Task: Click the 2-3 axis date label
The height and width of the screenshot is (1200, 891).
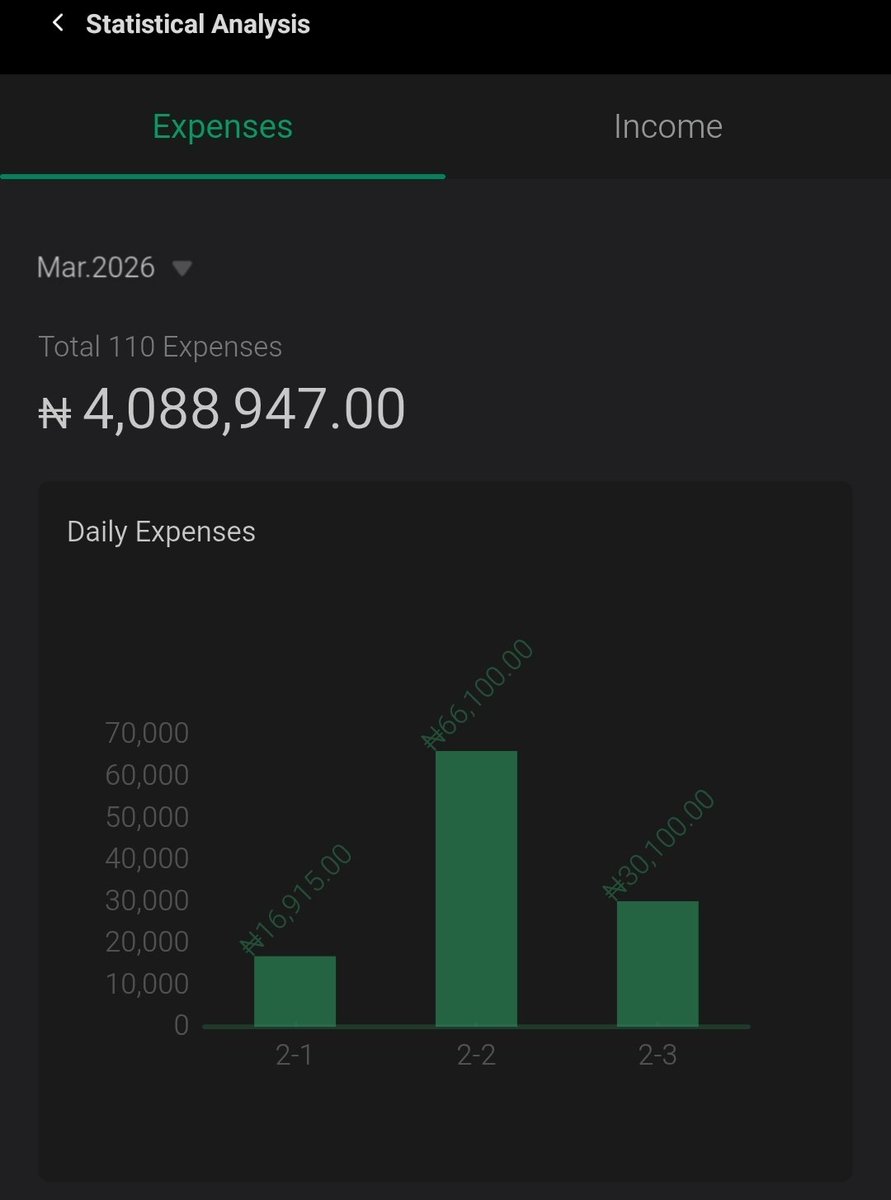Action: pyautogui.click(x=657, y=1055)
